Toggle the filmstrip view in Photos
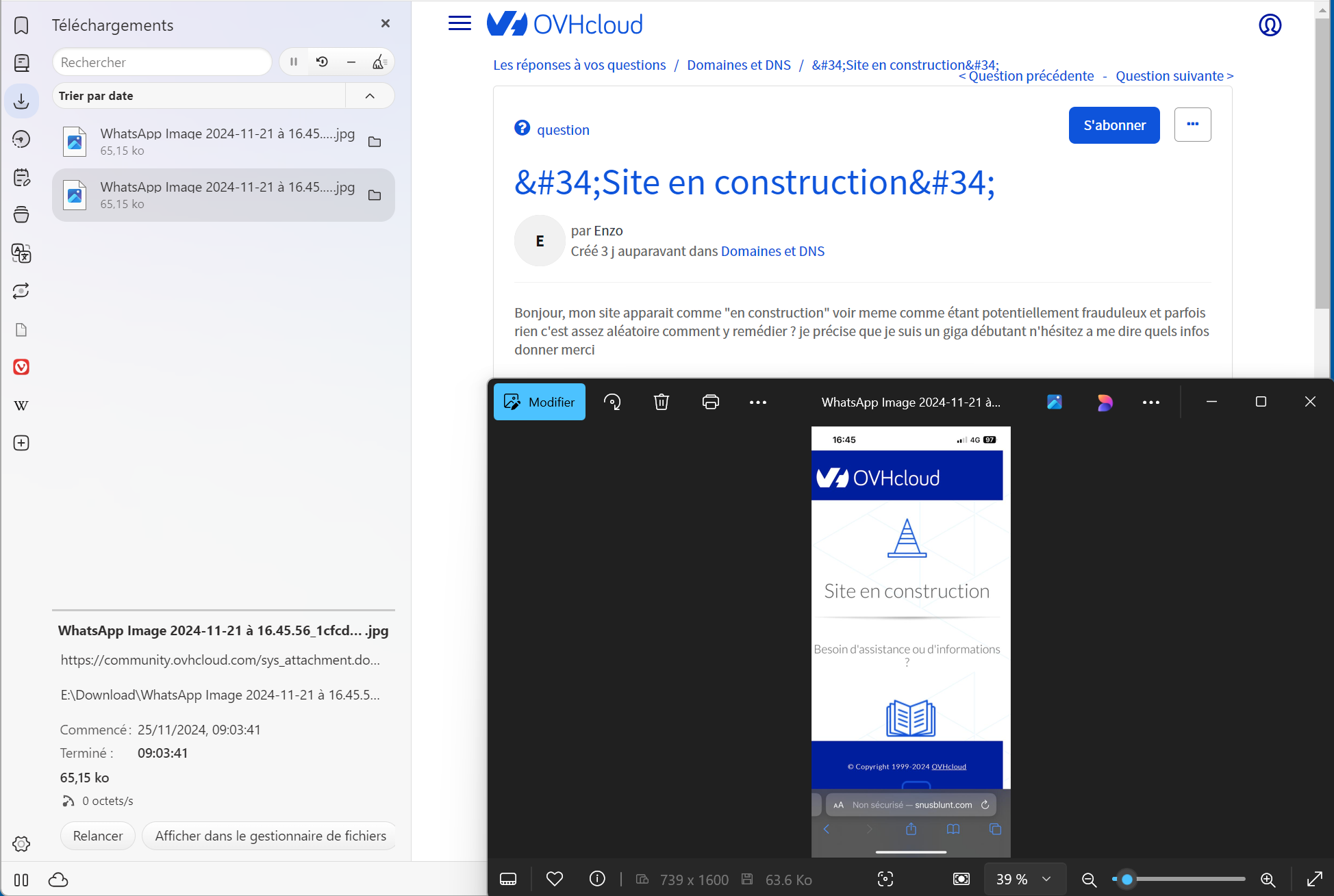1334x896 pixels. [x=508, y=879]
